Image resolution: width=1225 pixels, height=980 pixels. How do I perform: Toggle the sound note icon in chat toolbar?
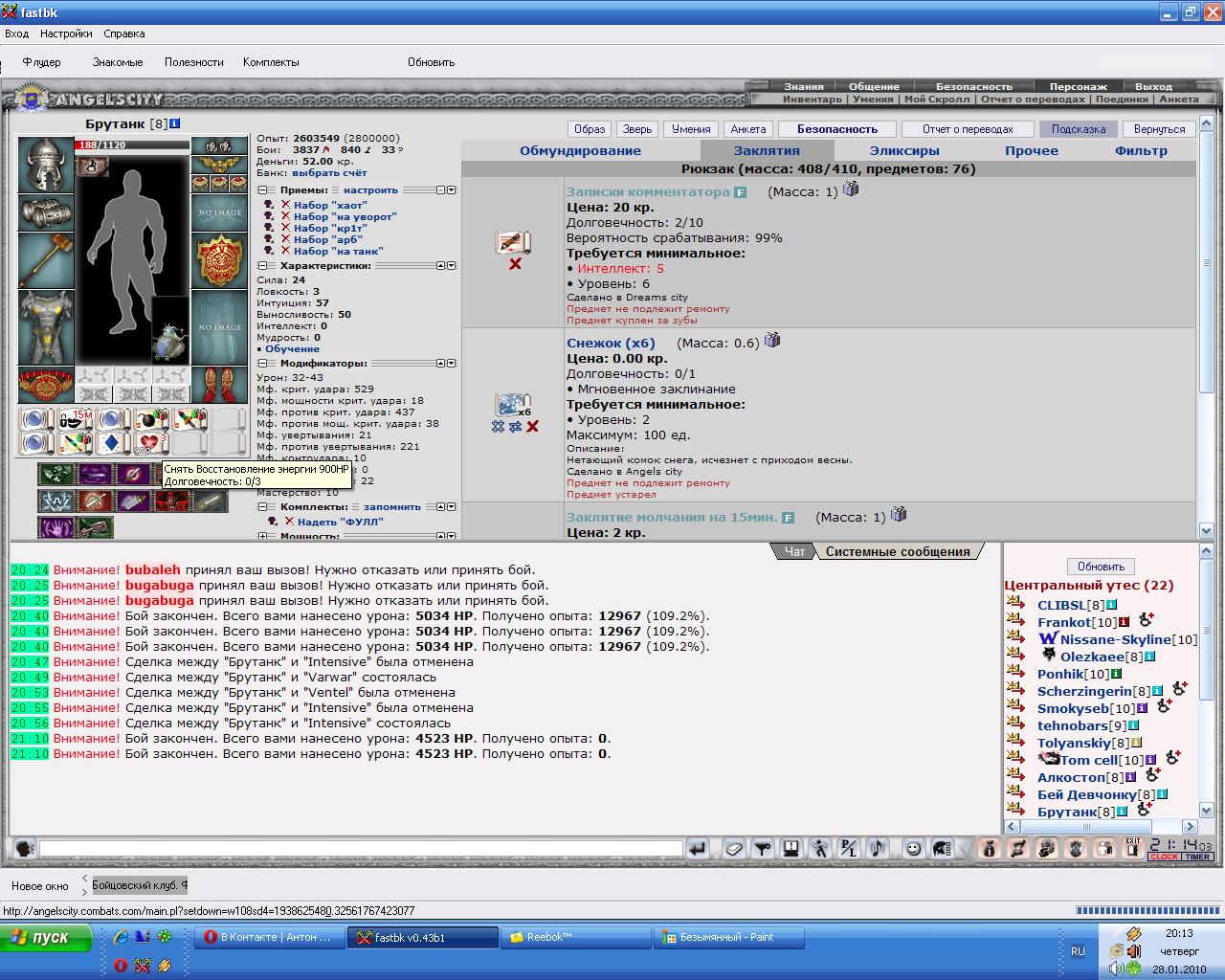point(878,848)
